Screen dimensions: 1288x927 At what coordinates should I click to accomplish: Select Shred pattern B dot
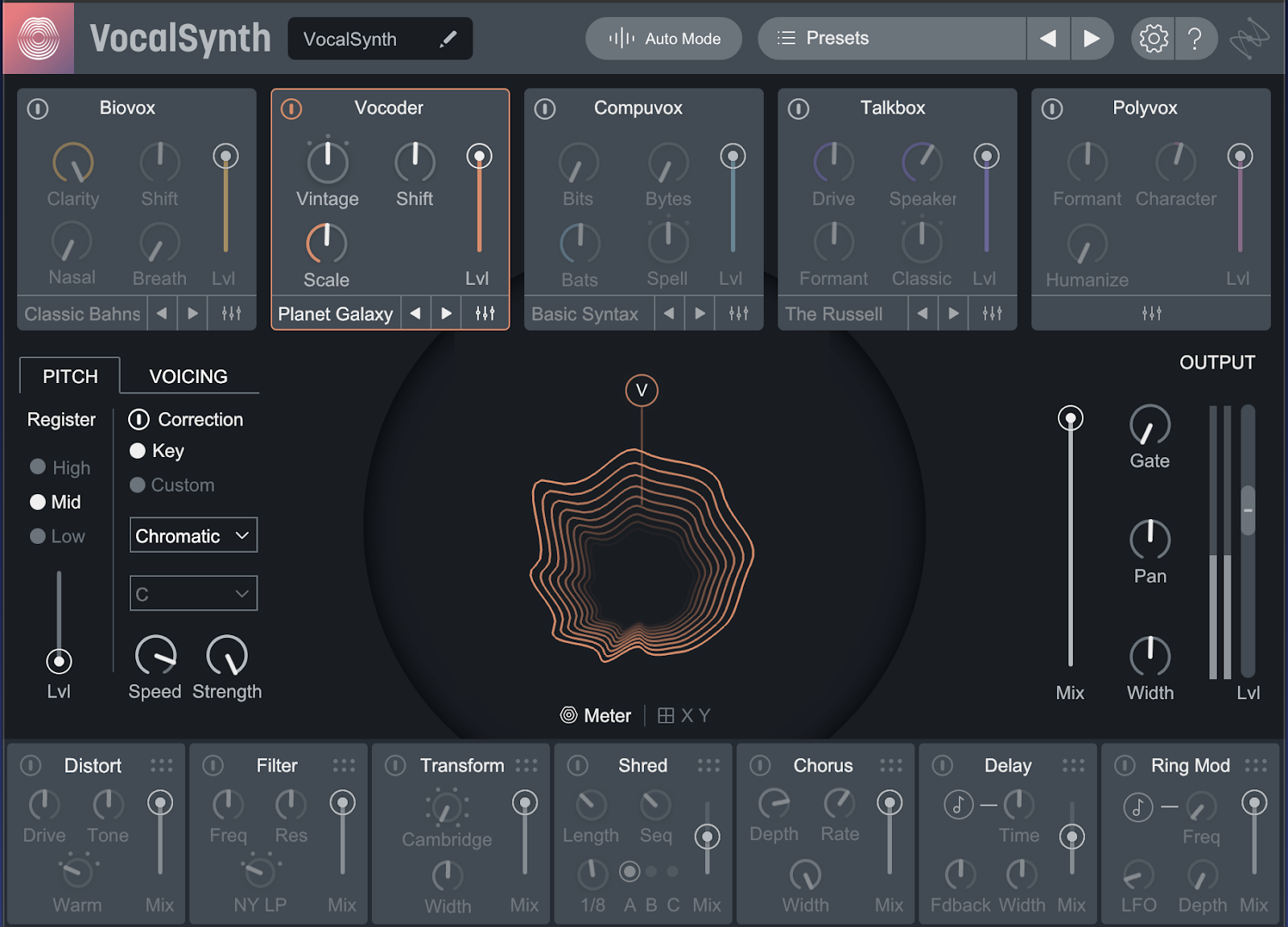click(x=651, y=871)
